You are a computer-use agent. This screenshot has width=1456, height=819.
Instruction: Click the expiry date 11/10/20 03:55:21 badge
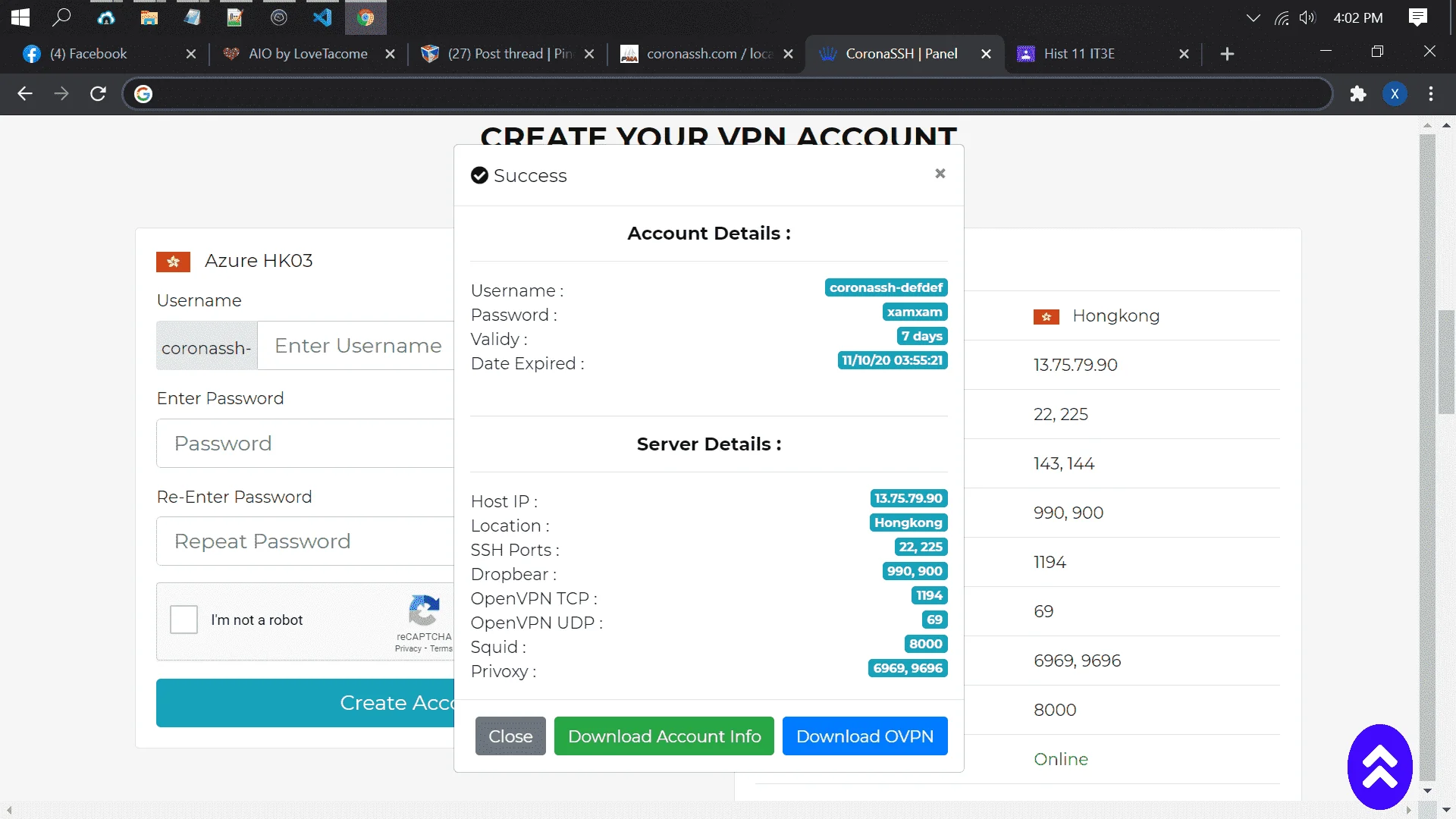coord(893,361)
